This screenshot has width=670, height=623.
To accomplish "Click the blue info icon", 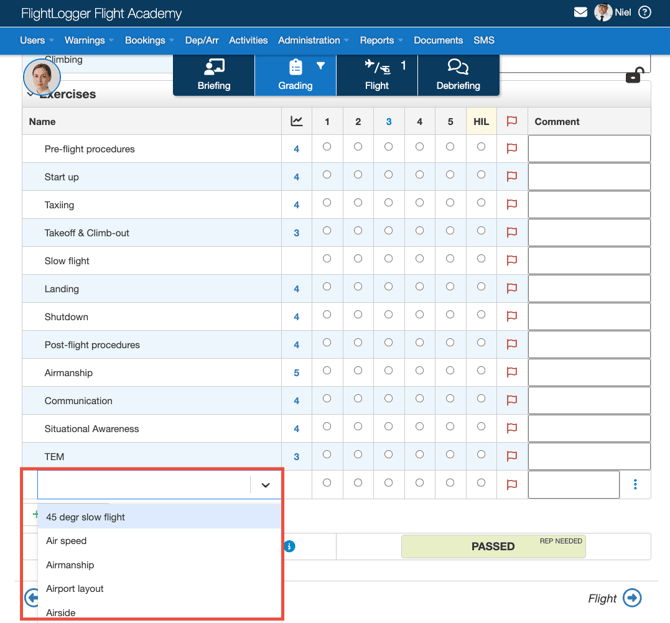I will coord(289,546).
